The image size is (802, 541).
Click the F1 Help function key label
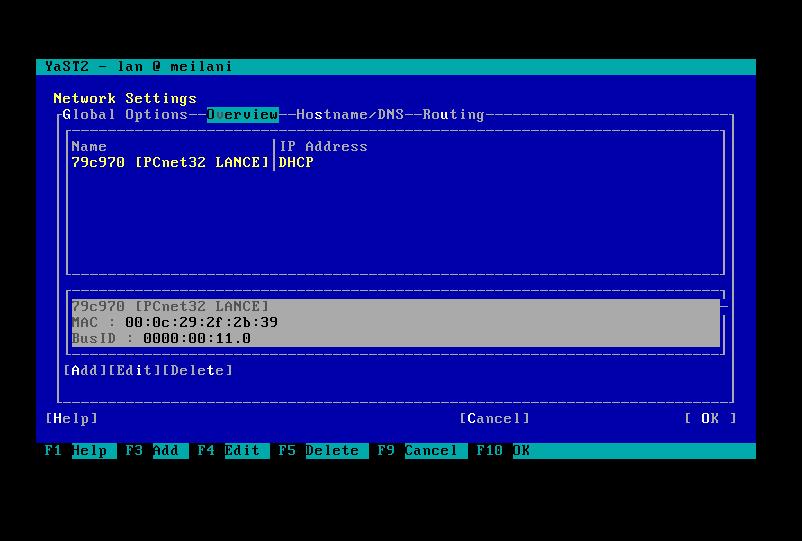[x=80, y=450]
